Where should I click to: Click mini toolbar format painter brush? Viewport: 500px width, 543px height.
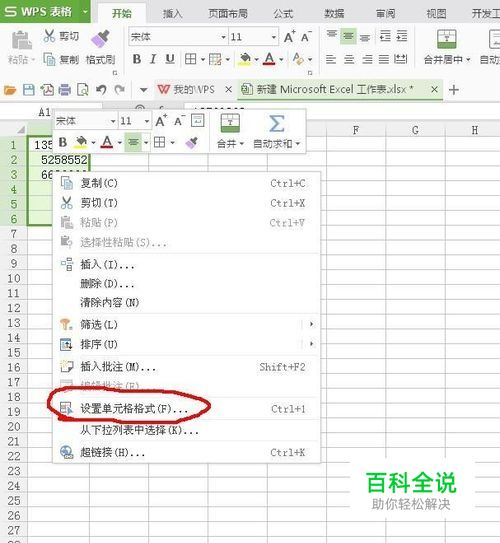(x=191, y=142)
